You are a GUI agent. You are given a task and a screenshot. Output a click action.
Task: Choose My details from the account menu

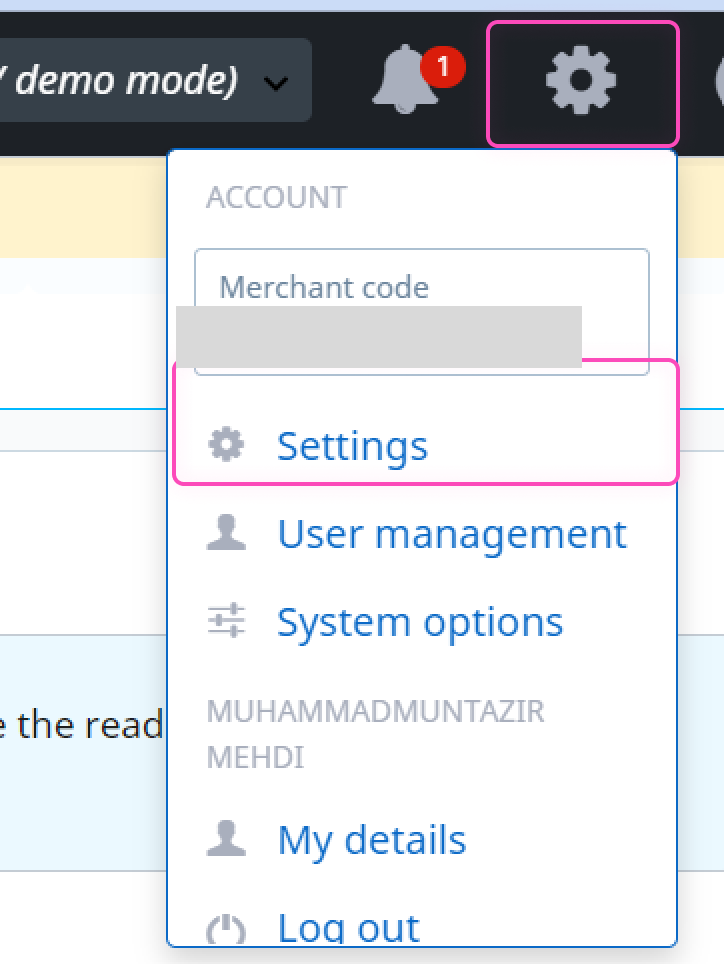point(372,839)
